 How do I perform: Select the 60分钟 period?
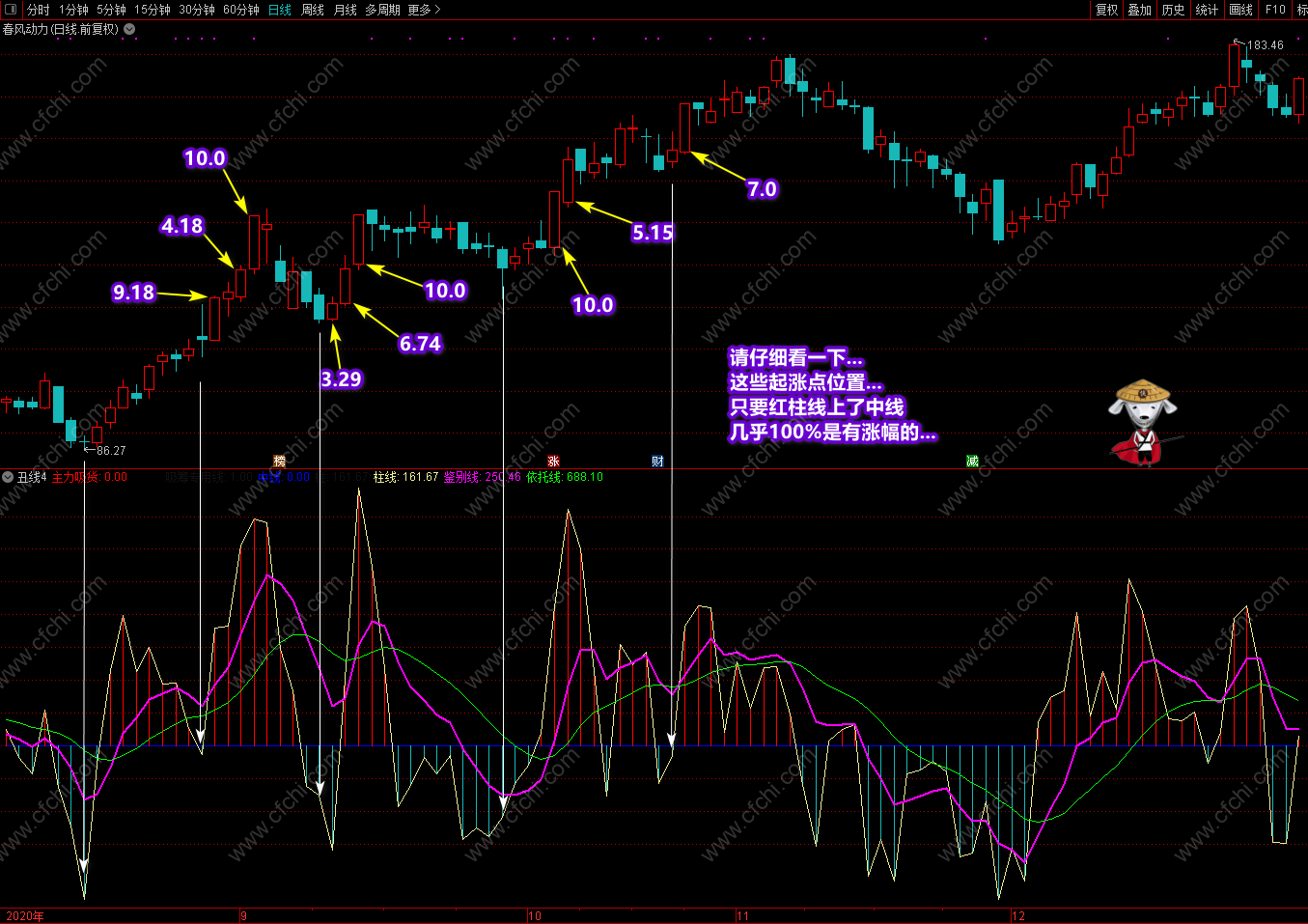click(241, 10)
